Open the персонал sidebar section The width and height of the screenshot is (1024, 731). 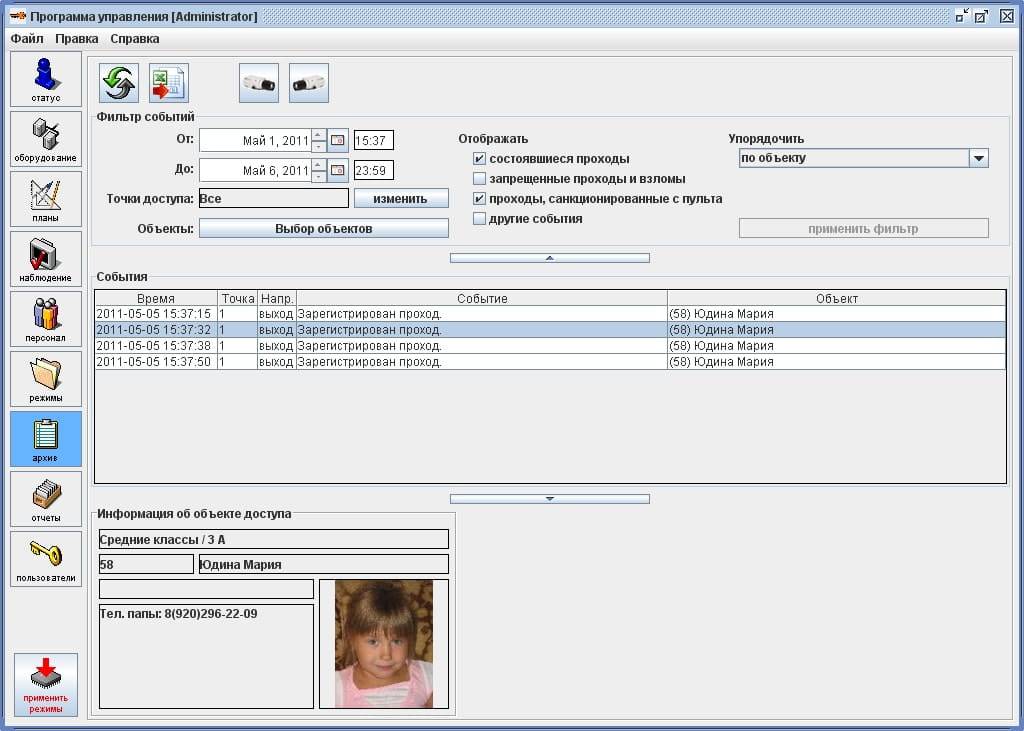(x=46, y=319)
